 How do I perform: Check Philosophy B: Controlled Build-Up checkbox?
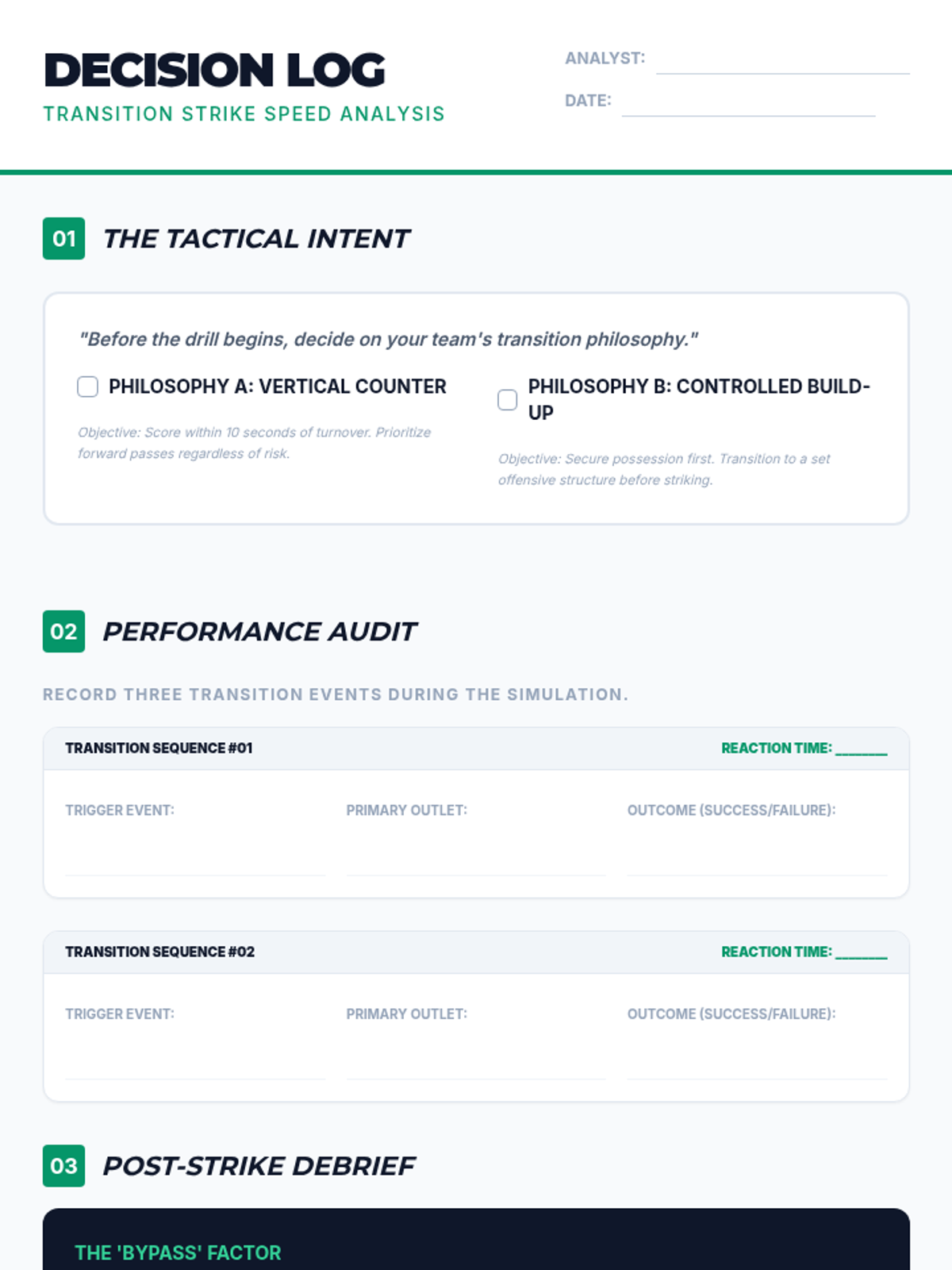507,400
